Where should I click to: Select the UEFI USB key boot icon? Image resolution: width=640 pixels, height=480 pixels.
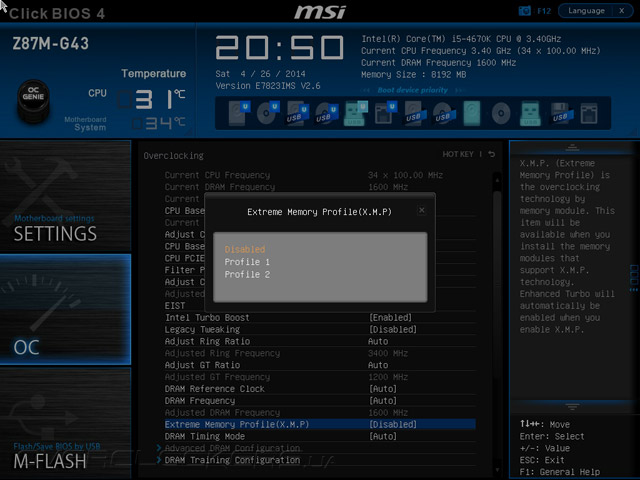point(356,113)
